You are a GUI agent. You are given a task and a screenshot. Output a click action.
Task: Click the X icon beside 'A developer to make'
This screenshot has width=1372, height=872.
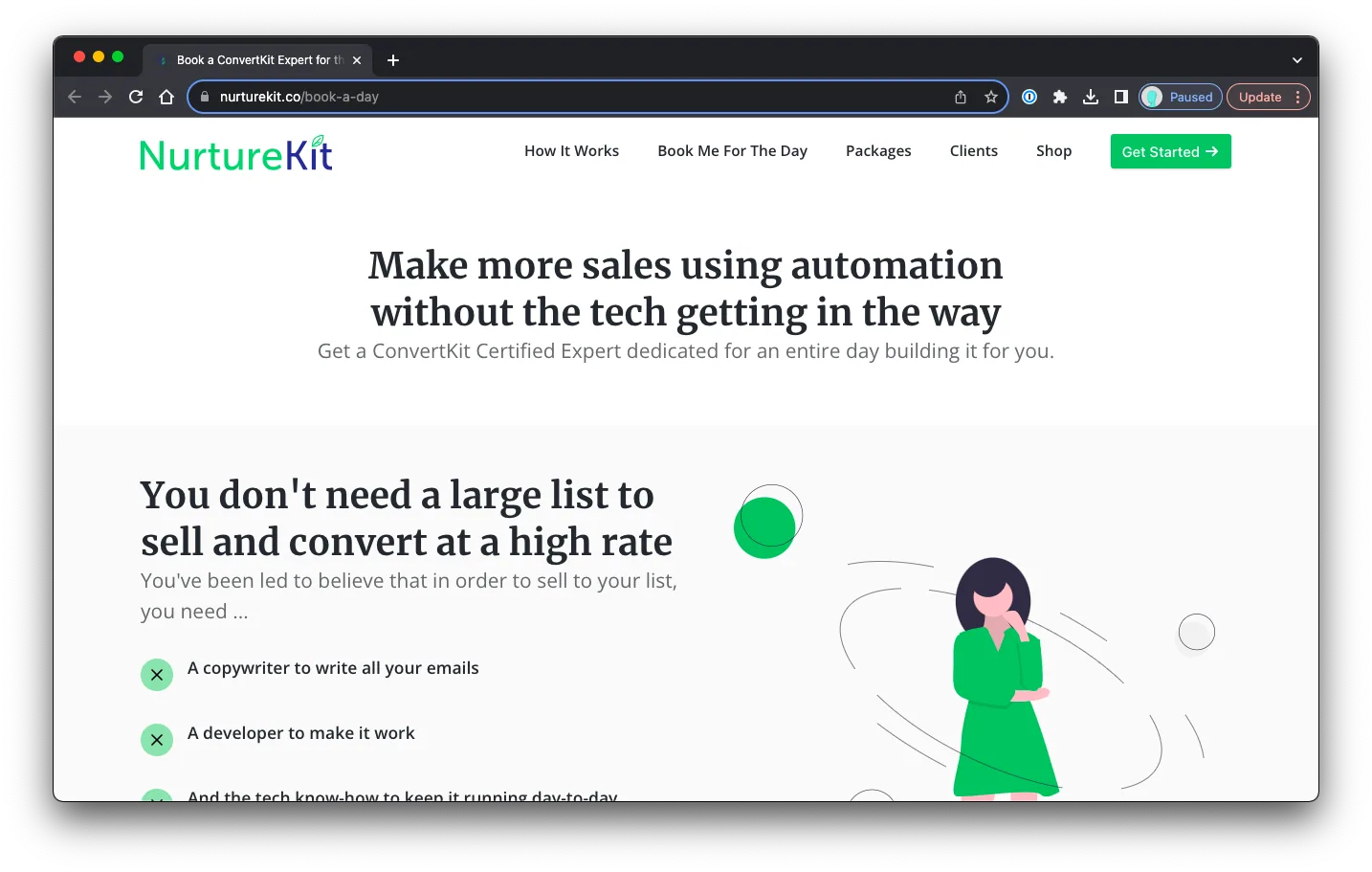(x=157, y=740)
